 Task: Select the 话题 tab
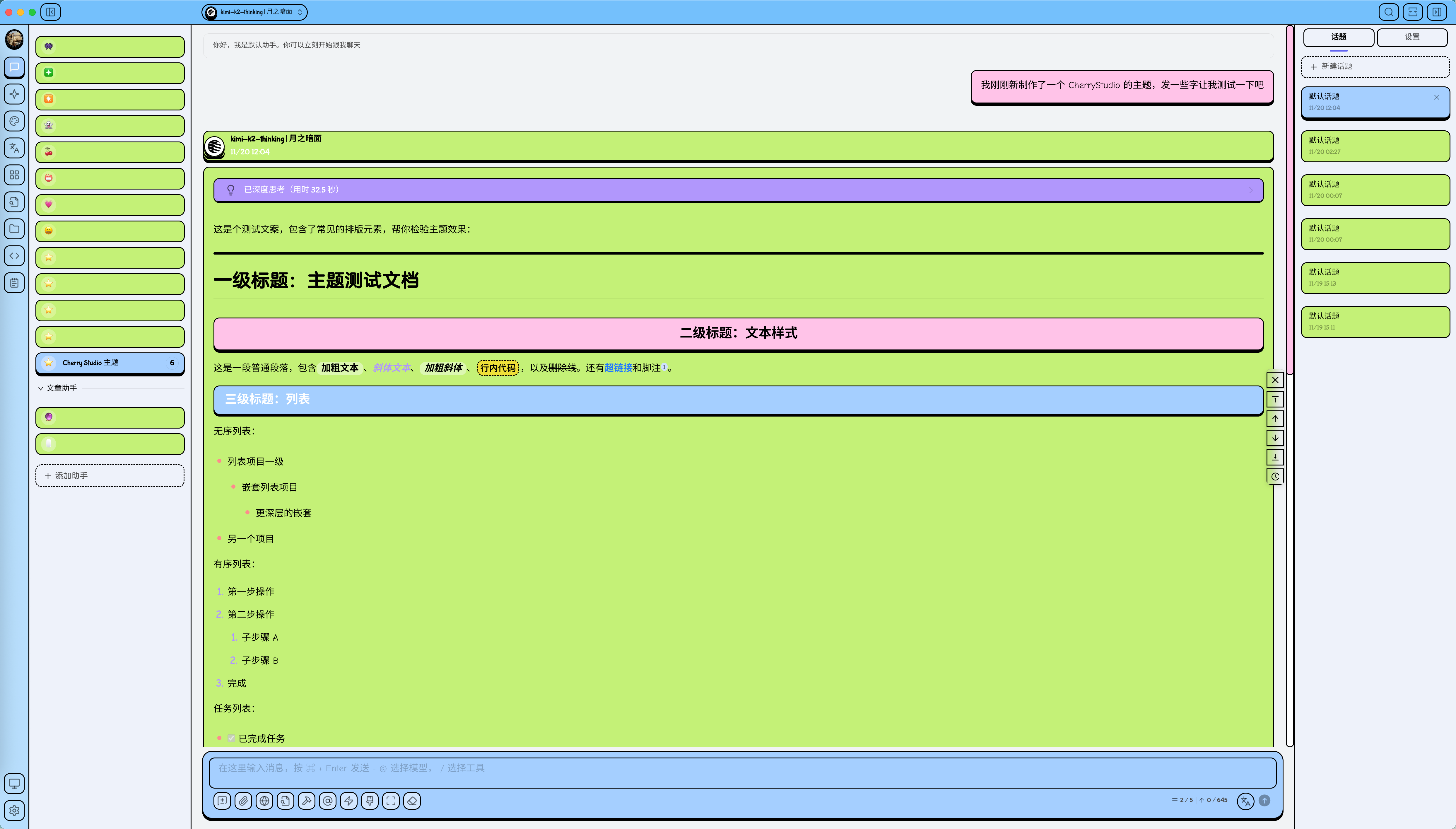(x=1338, y=37)
